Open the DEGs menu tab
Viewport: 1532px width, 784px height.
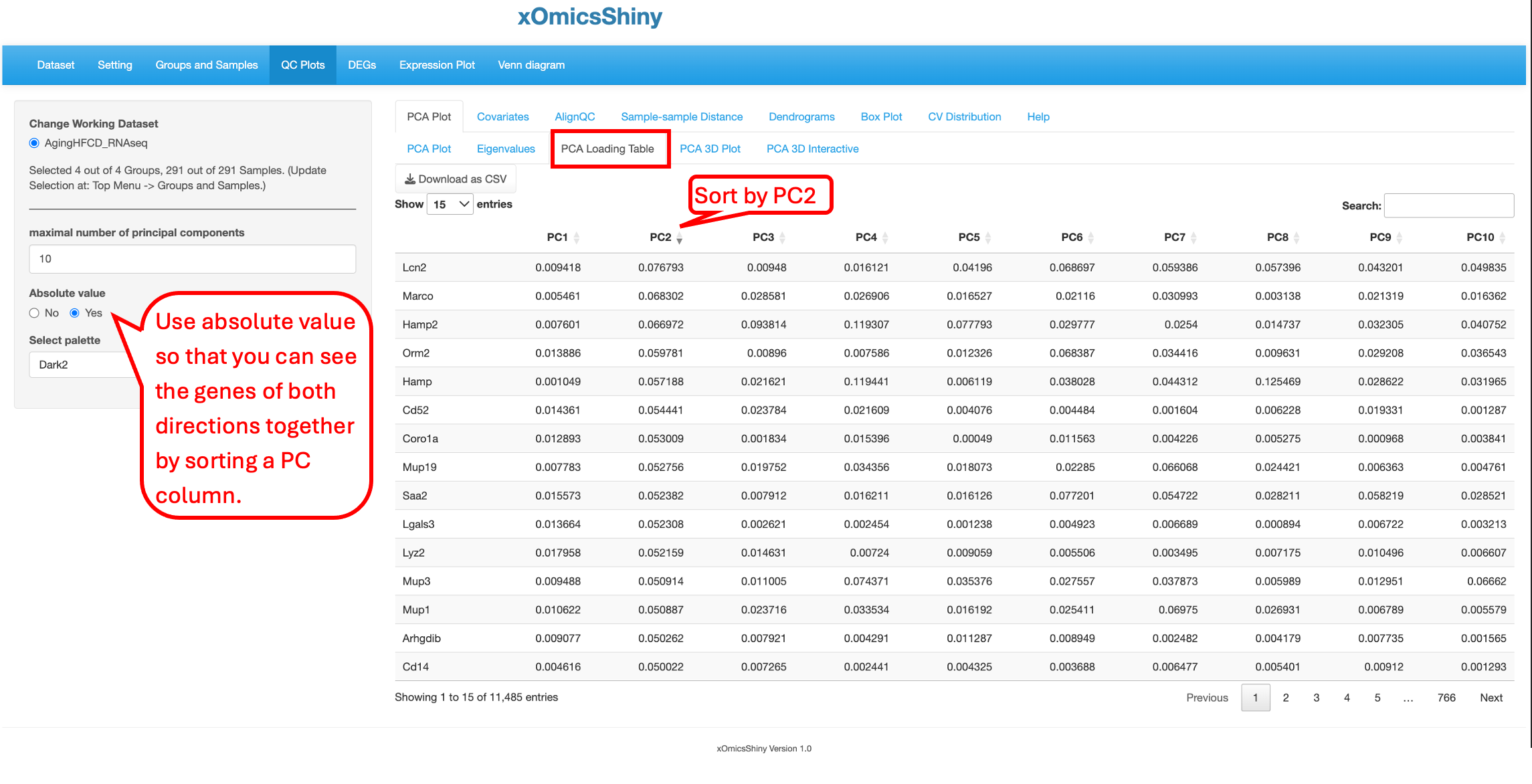362,65
